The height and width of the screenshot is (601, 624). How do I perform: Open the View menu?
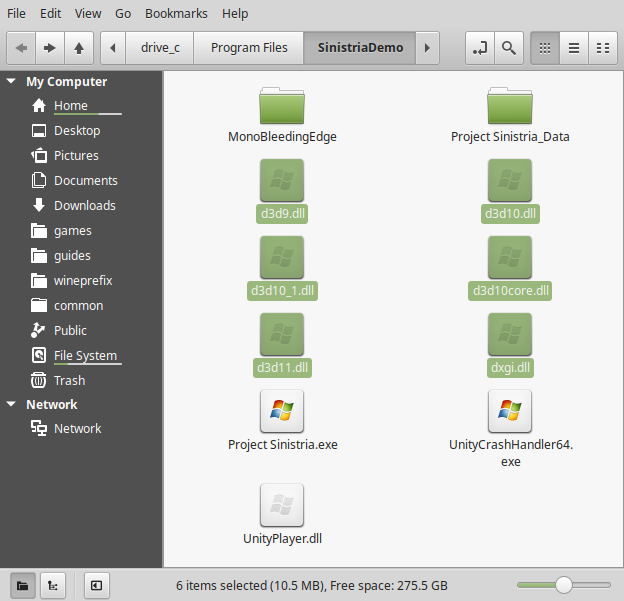(x=88, y=14)
